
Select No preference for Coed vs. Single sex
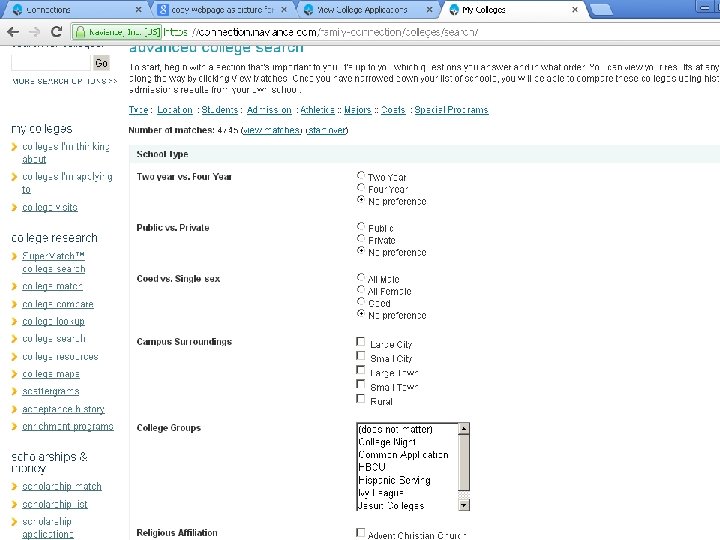(x=361, y=314)
